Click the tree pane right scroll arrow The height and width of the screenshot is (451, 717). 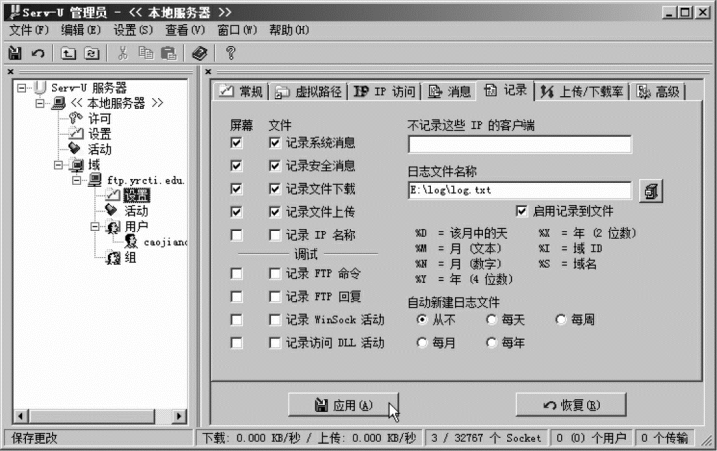point(179,416)
